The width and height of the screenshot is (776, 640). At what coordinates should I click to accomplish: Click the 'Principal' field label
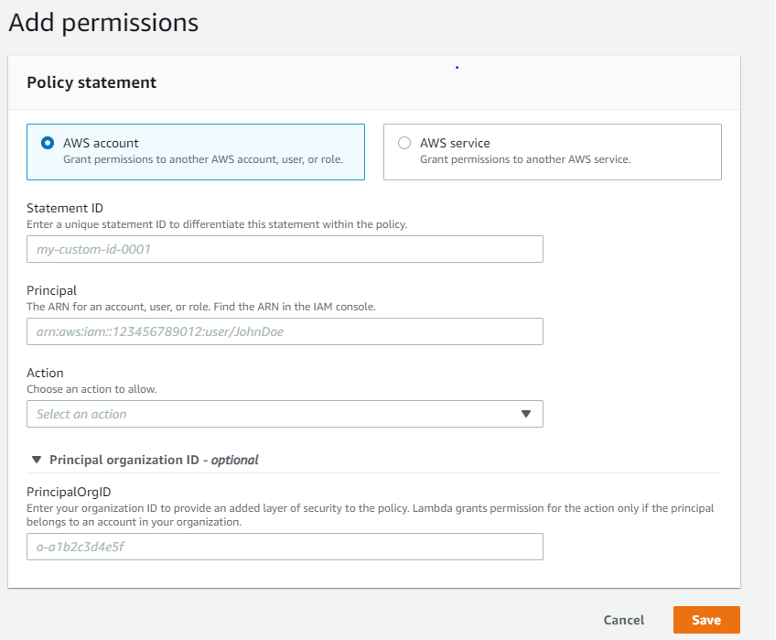pyautogui.click(x=52, y=290)
